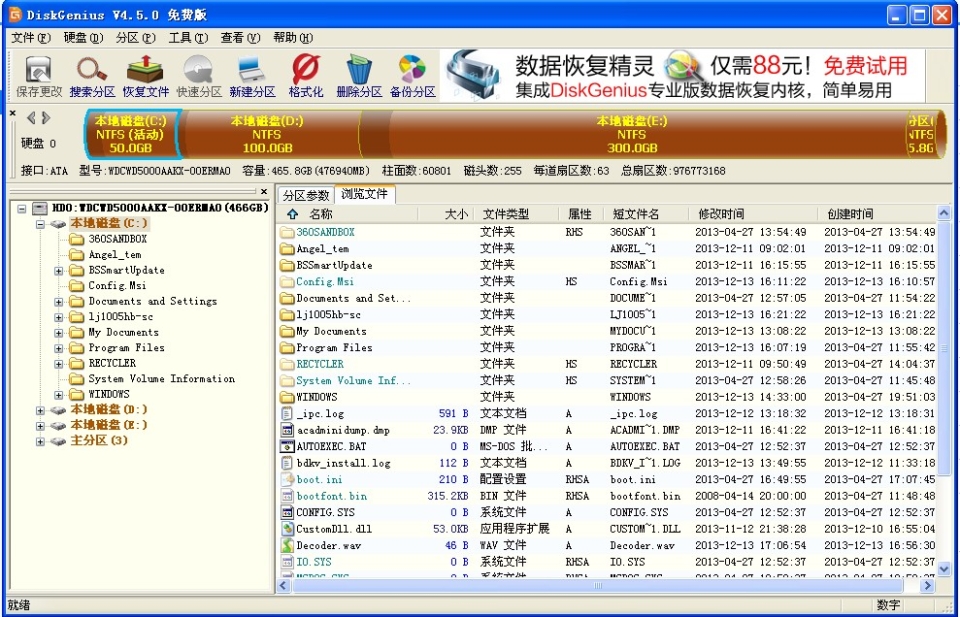Screen dimensions: 960x617
Task: Select the Angel_tem folder in tree
Action: pos(114,255)
